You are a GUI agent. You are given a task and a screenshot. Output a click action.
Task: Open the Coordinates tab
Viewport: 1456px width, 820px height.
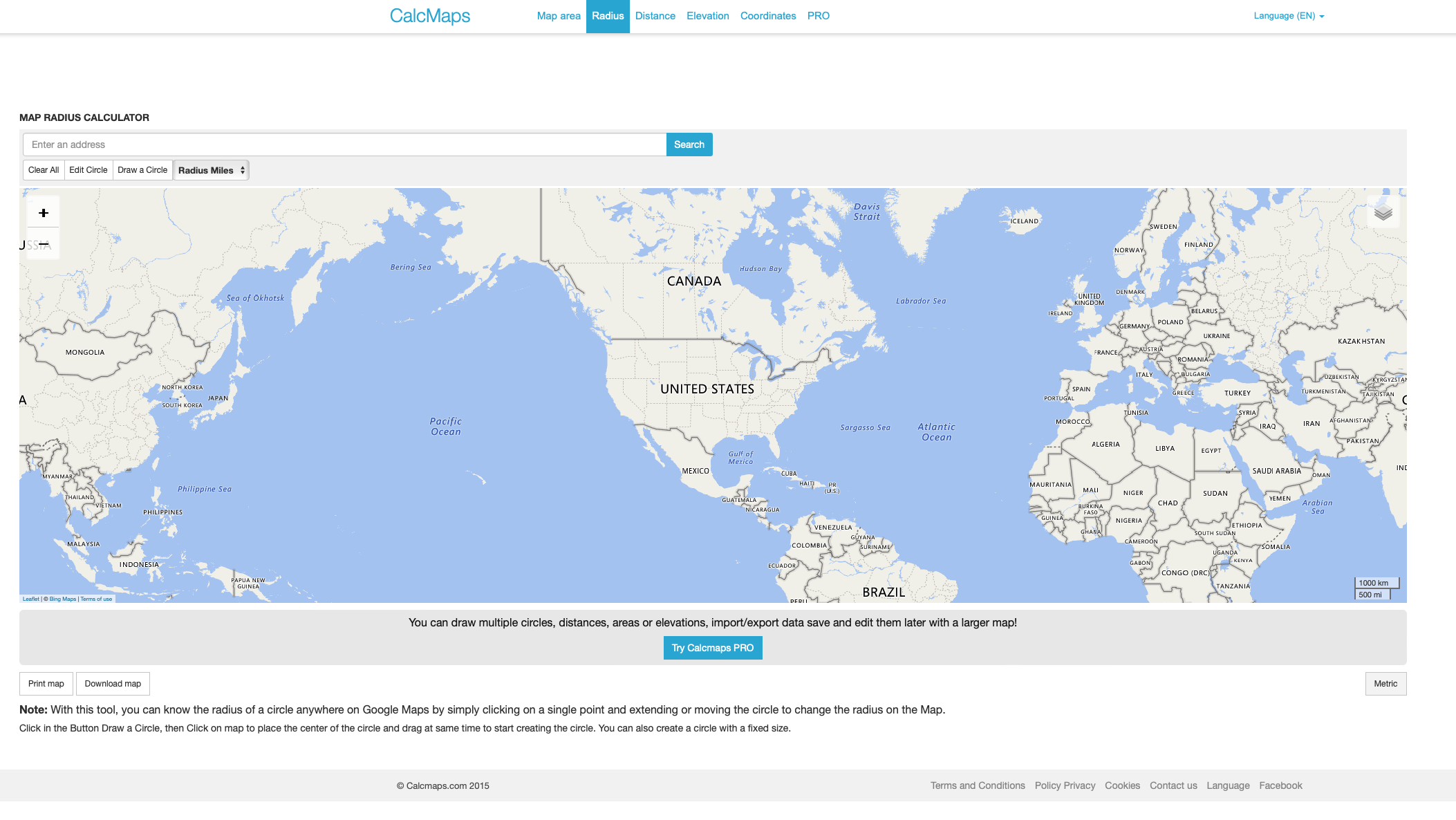pyautogui.click(x=767, y=16)
